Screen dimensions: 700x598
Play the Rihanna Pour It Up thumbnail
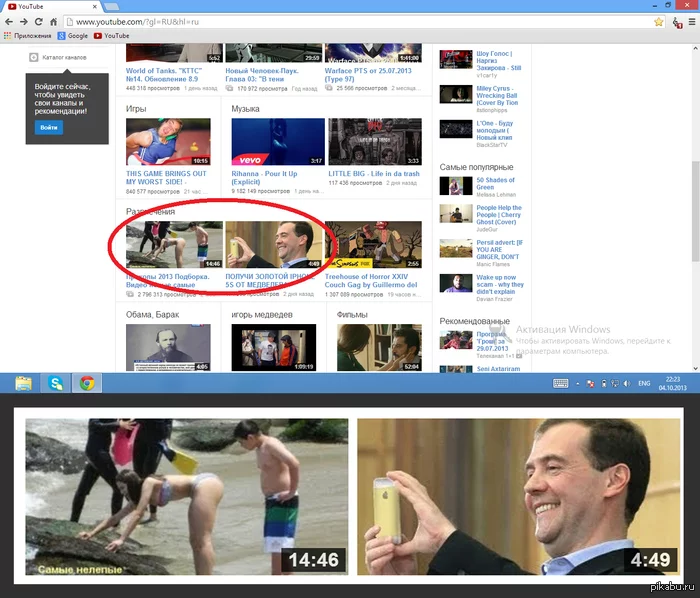[278, 141]
